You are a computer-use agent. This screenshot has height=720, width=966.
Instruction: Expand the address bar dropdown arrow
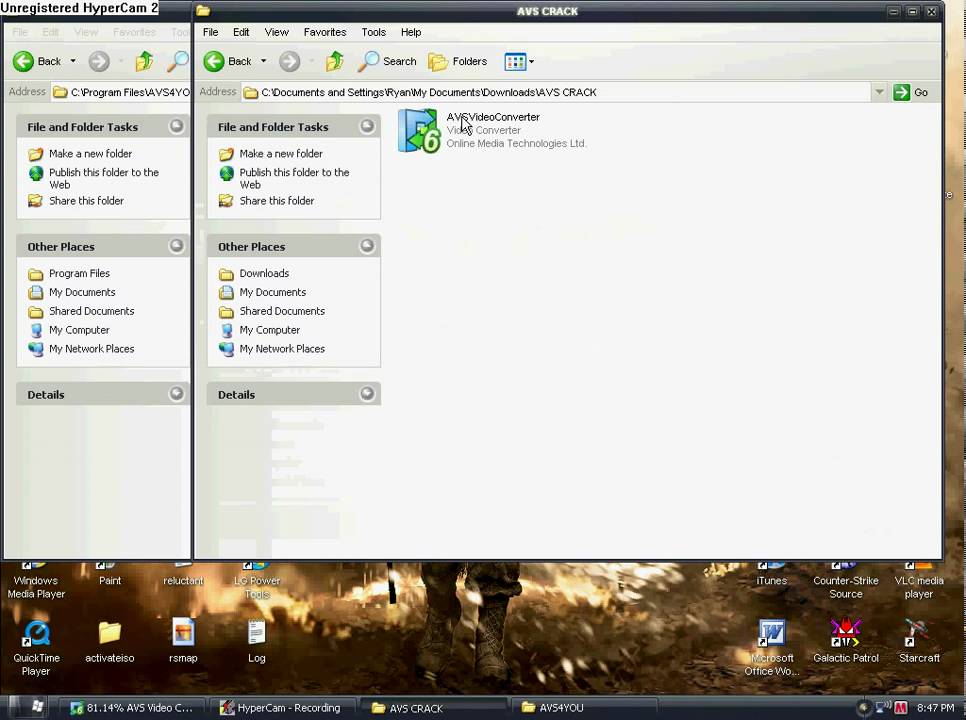879,92
